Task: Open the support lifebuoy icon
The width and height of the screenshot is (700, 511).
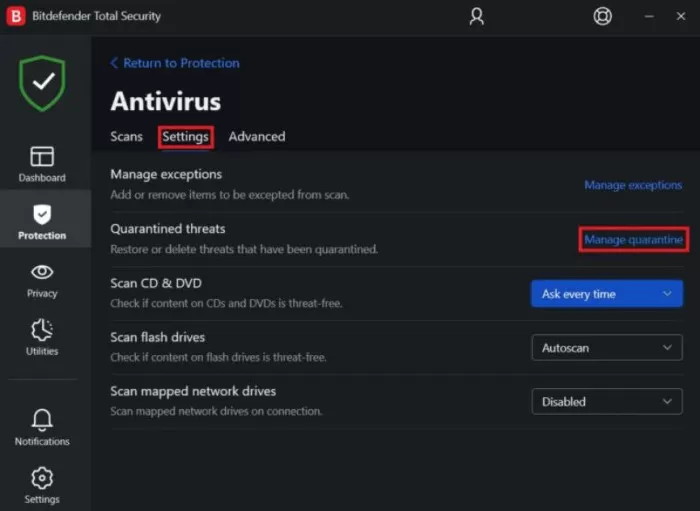Action: click(602, 17)
